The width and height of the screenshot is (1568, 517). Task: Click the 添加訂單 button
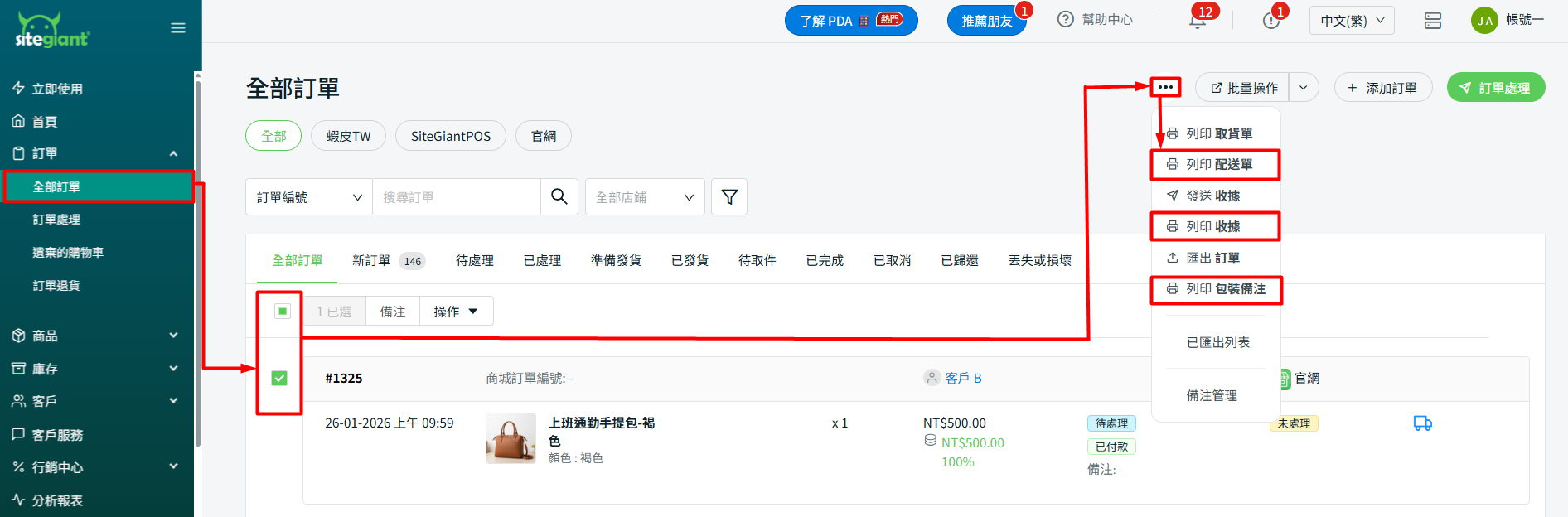1382,88
